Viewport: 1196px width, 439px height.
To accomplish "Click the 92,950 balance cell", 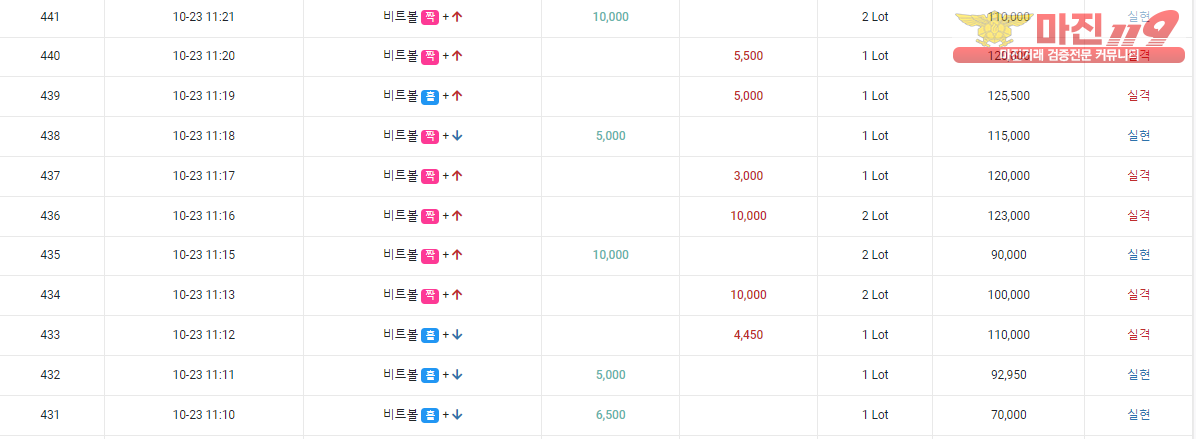I will coord(1008,374).
